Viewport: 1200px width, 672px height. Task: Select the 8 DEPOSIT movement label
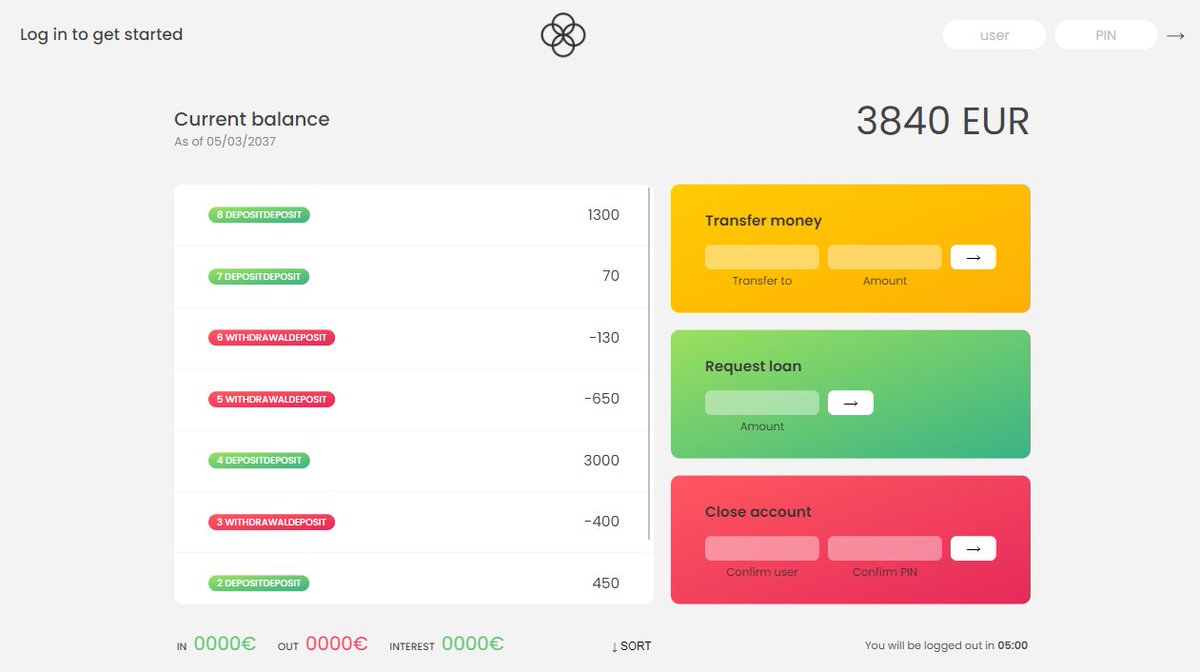[259, 215]
